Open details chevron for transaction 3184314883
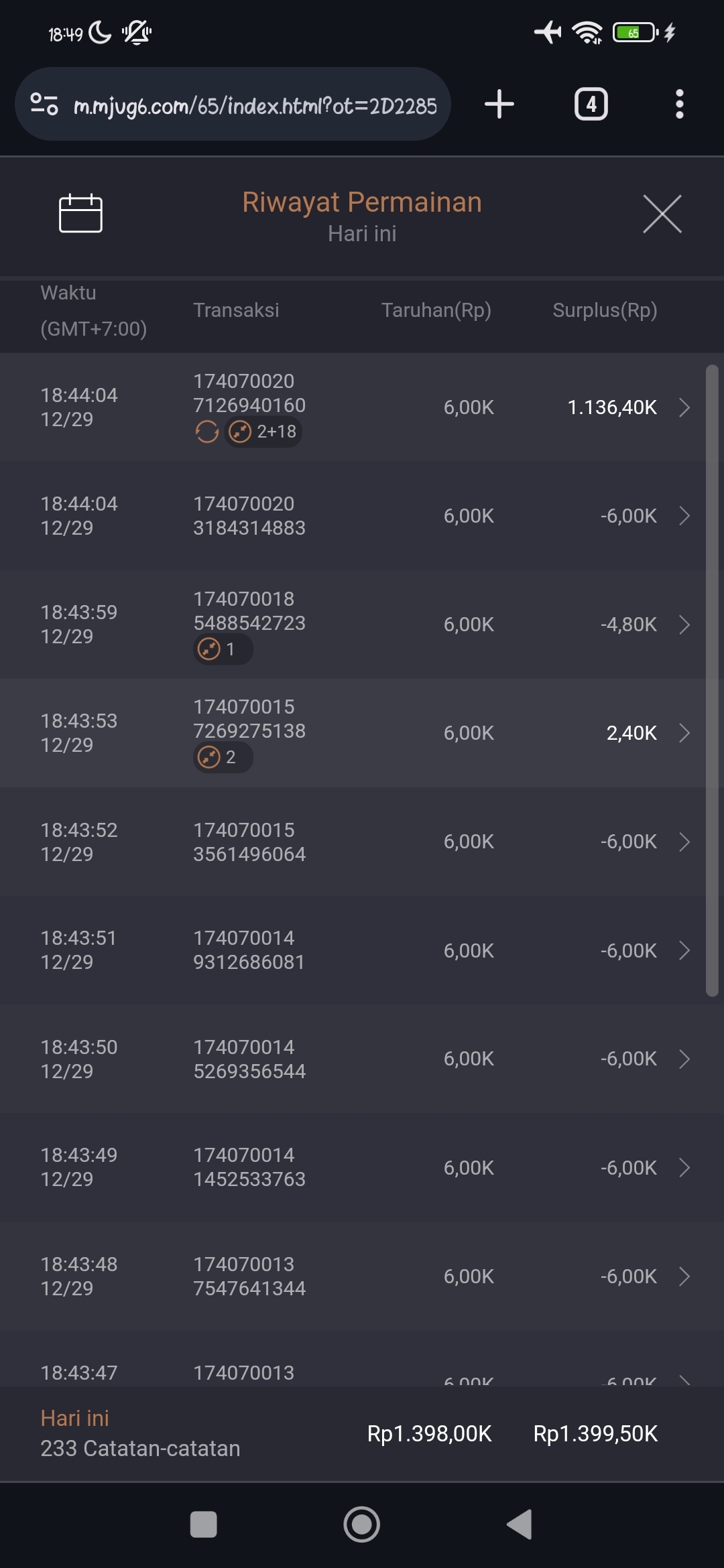Viewport: 724px width, 1568px height. tap(684, 516)
